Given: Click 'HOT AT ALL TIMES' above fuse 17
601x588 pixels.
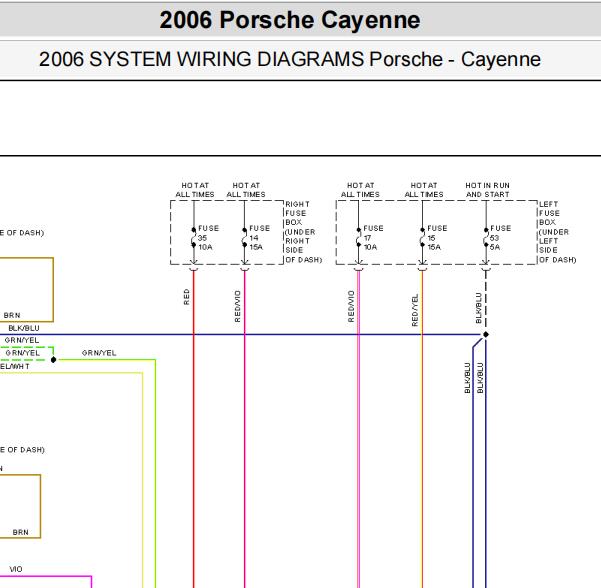Looking at the screenshot, I should tap(360, 190).
